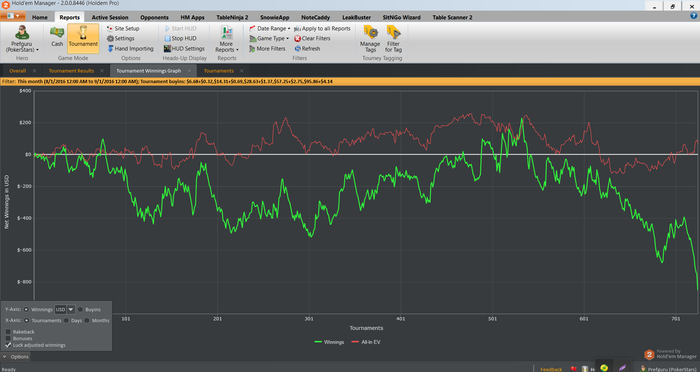Click the green Winnings legend swatch
This screenshot has height=372, width=700.
click(318, 342)
